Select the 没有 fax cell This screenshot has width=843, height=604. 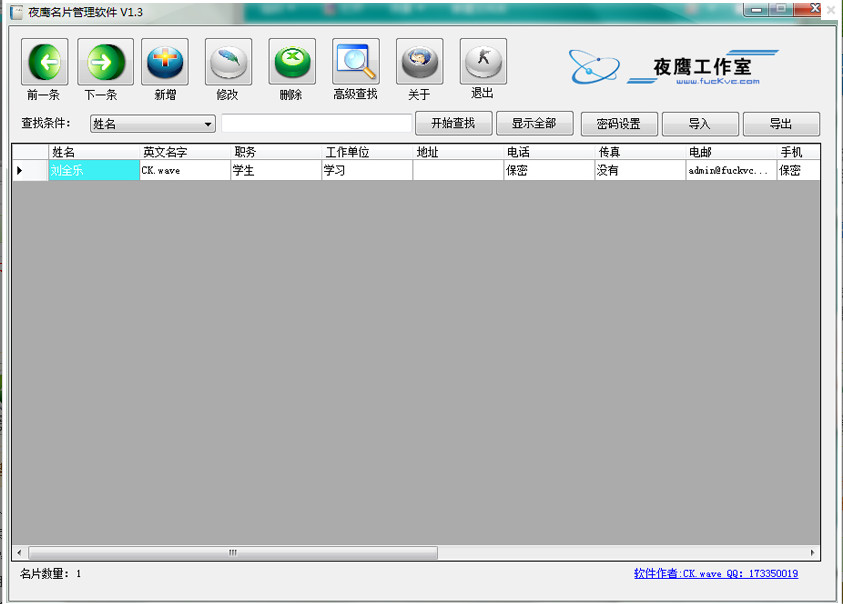(x=640, y=170)
